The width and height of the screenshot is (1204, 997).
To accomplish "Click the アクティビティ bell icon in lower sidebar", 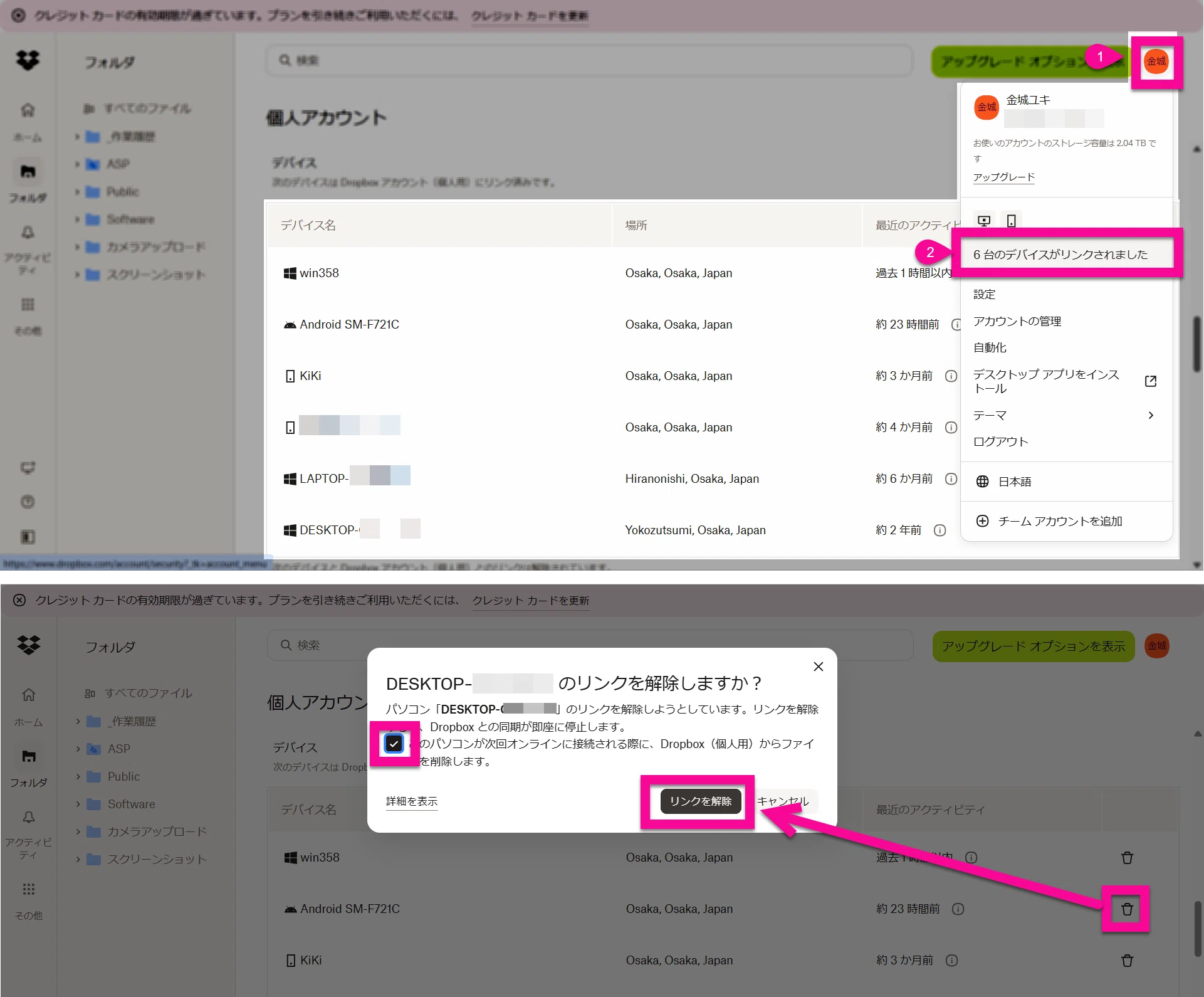I will [x=28, y=817].
